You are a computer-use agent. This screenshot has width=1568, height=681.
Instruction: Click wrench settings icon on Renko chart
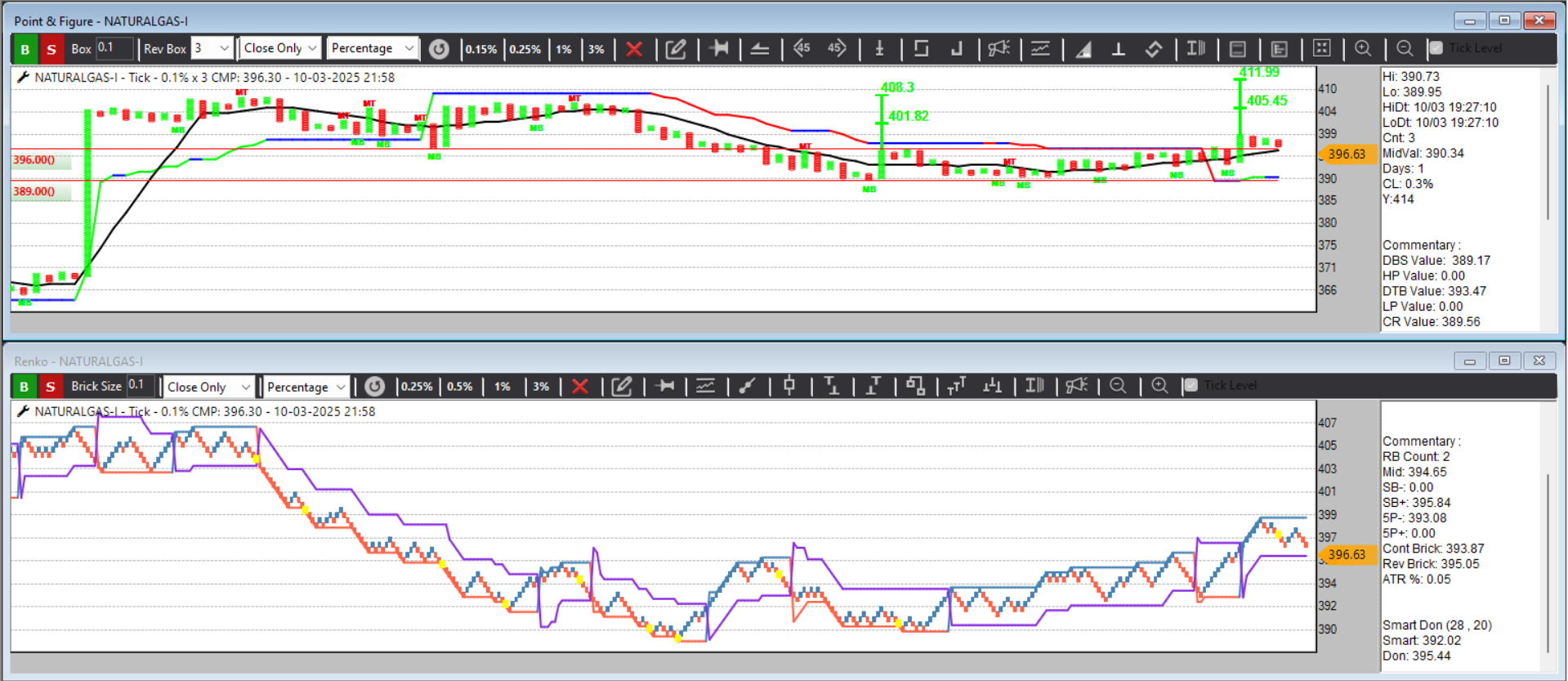point(23,411)
